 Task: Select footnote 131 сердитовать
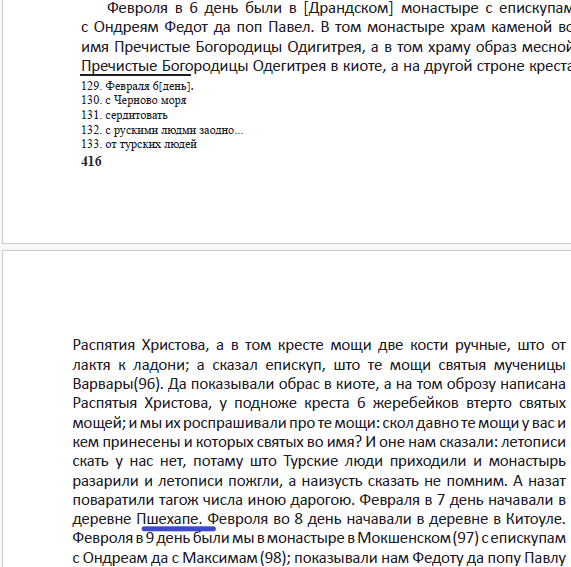[124, 115]
